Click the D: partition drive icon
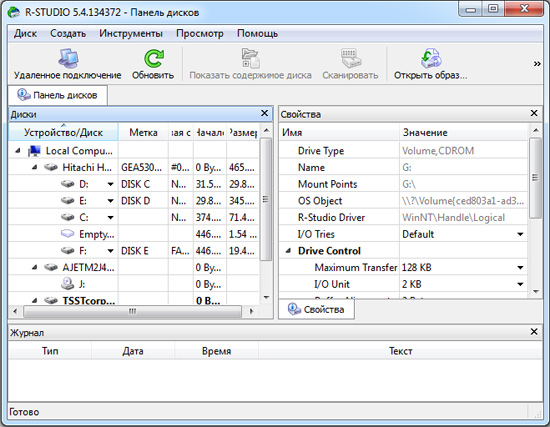Viewport: 550px width, 427px height. pos(68,184)
